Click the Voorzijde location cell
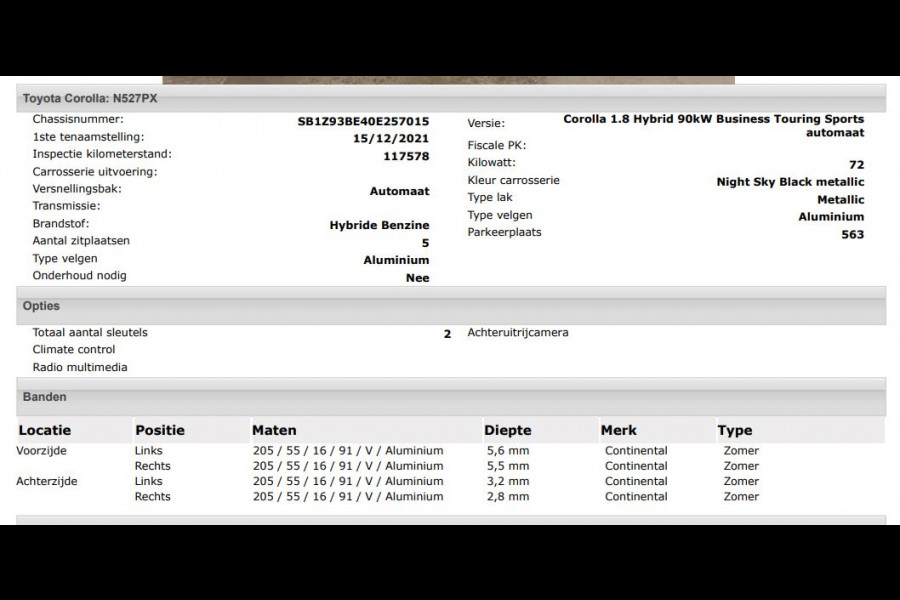The image size is (900, 600). [x=41, y=451]
